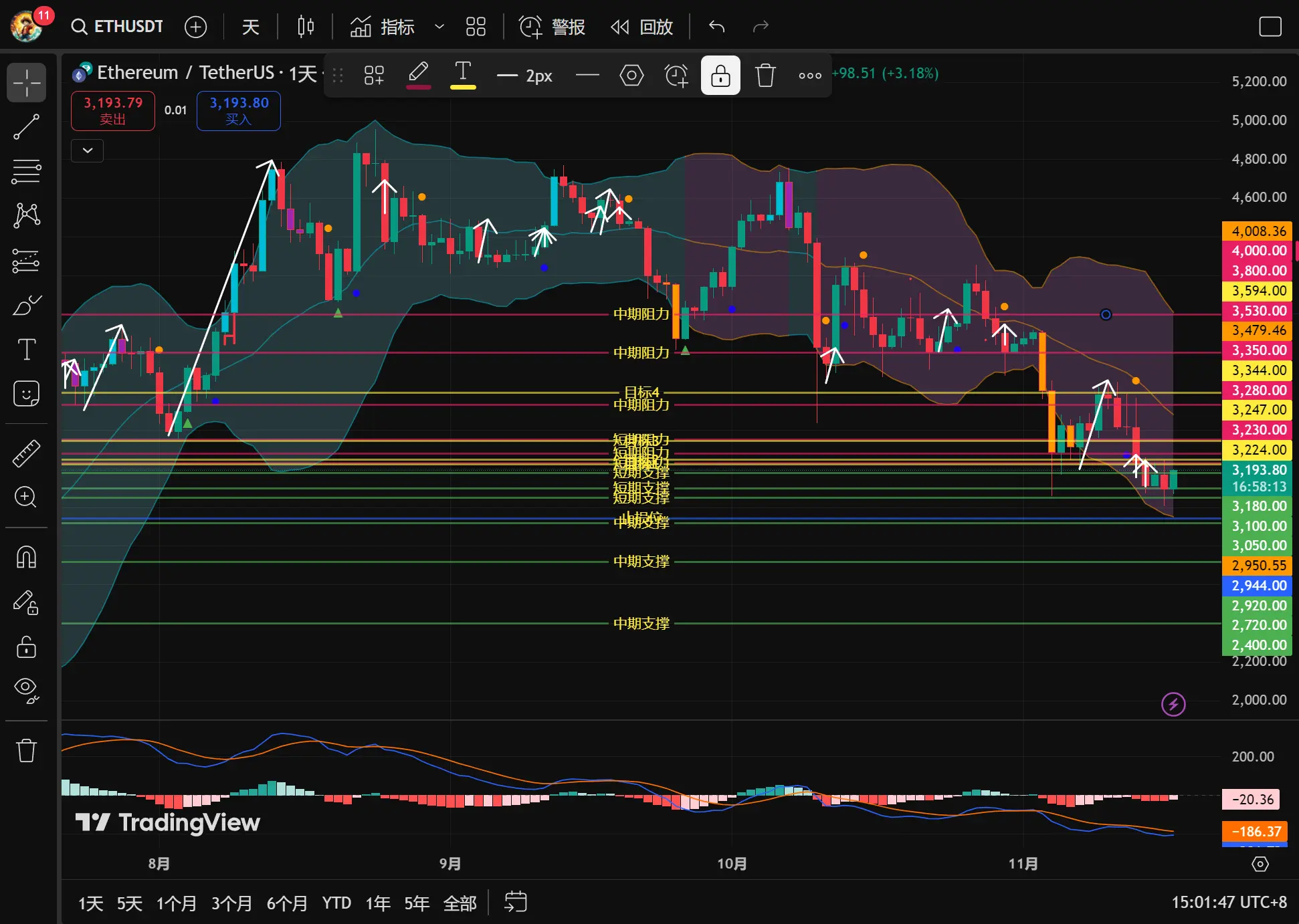Open chart layout grid selector
This screenshot has width=1299, height=924.
point(476,27)
